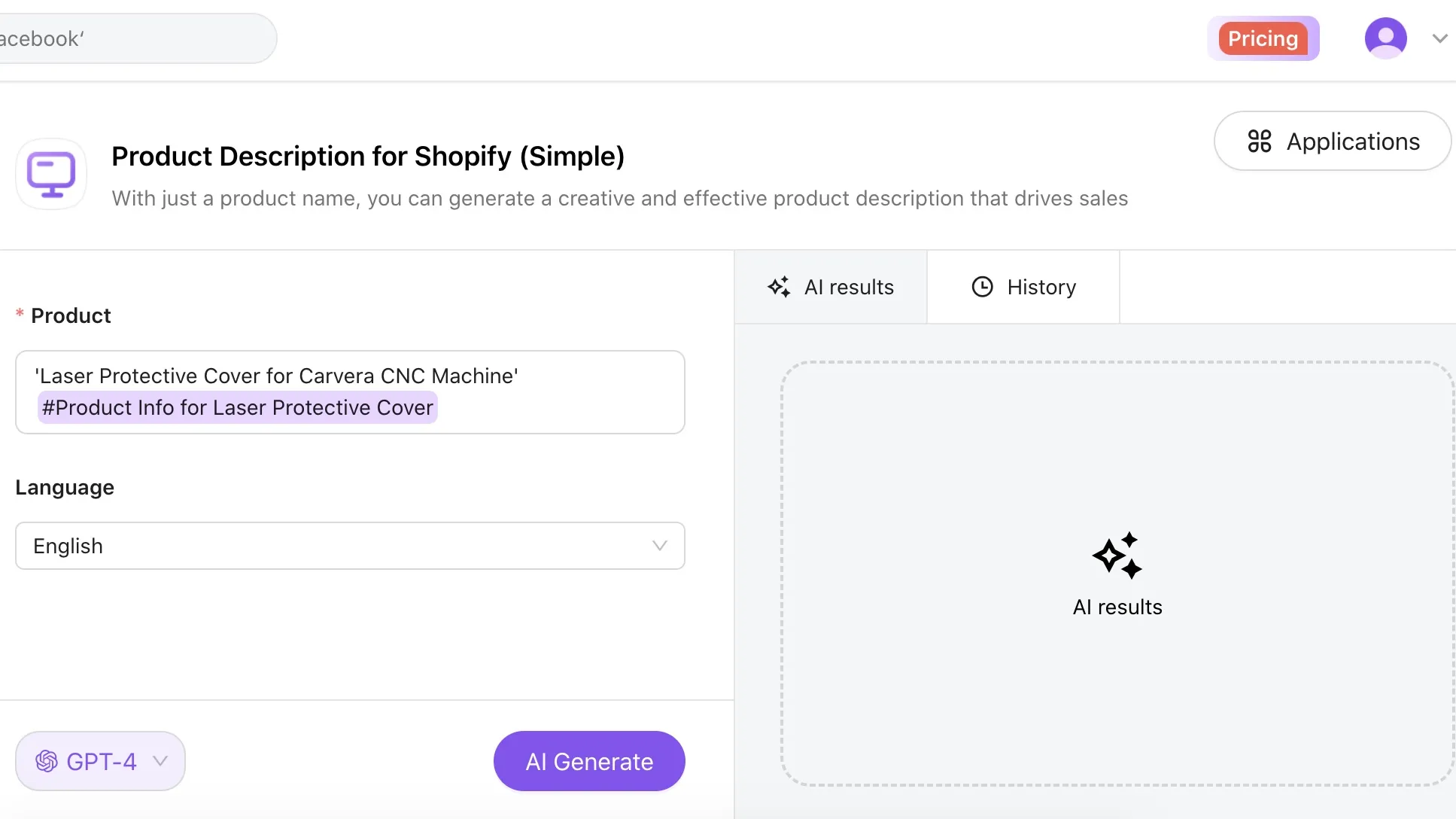Viewport: 1456px width, 819px height.
Task: Click the Applications grid icon
Action: point(1259,142)
